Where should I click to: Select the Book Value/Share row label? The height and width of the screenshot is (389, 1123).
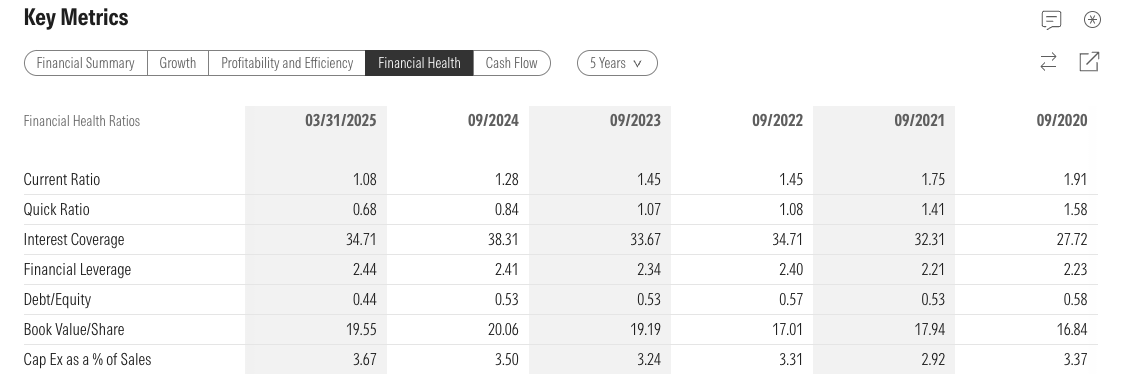tap(74, 330)
